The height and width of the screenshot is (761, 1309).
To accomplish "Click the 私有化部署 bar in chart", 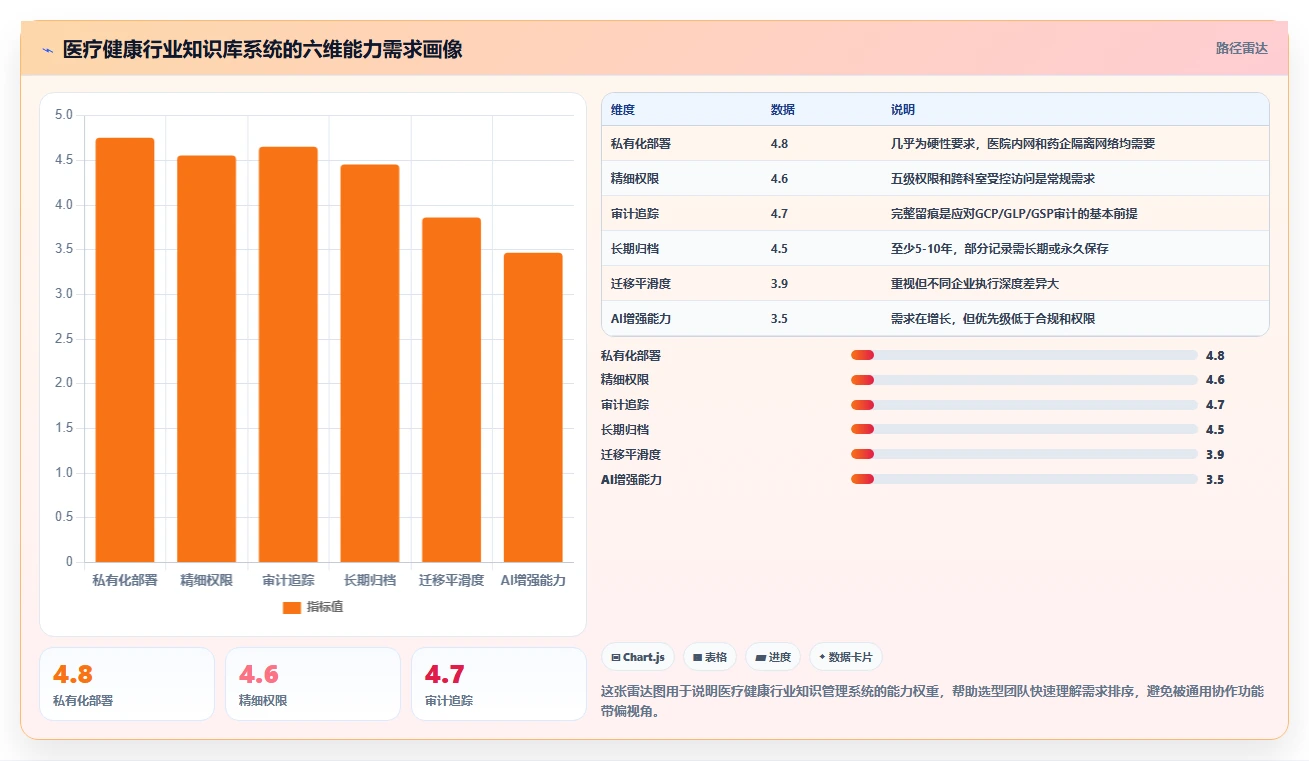I will [x=125, y=350].
